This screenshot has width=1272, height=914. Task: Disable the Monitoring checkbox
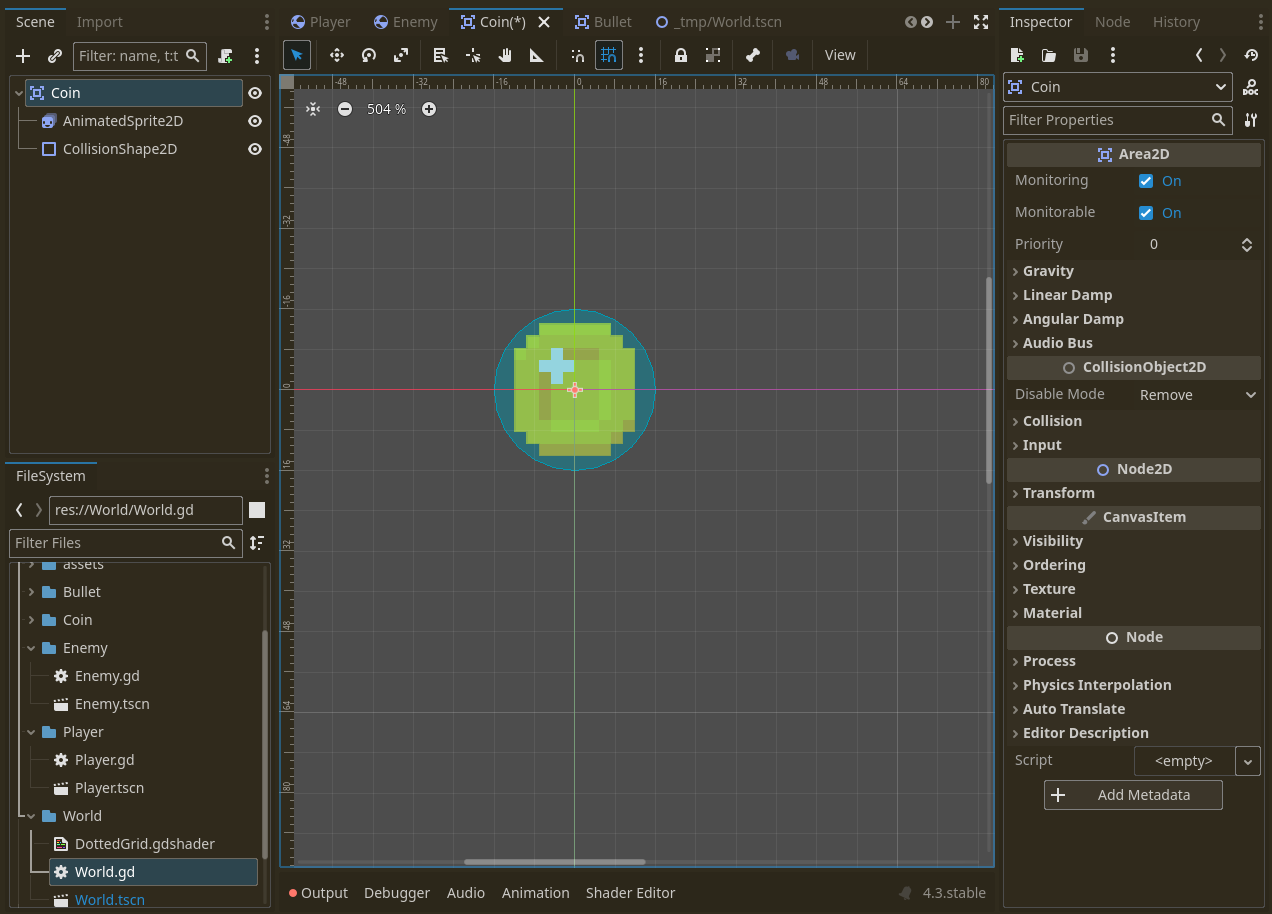tap(1146, 181)
